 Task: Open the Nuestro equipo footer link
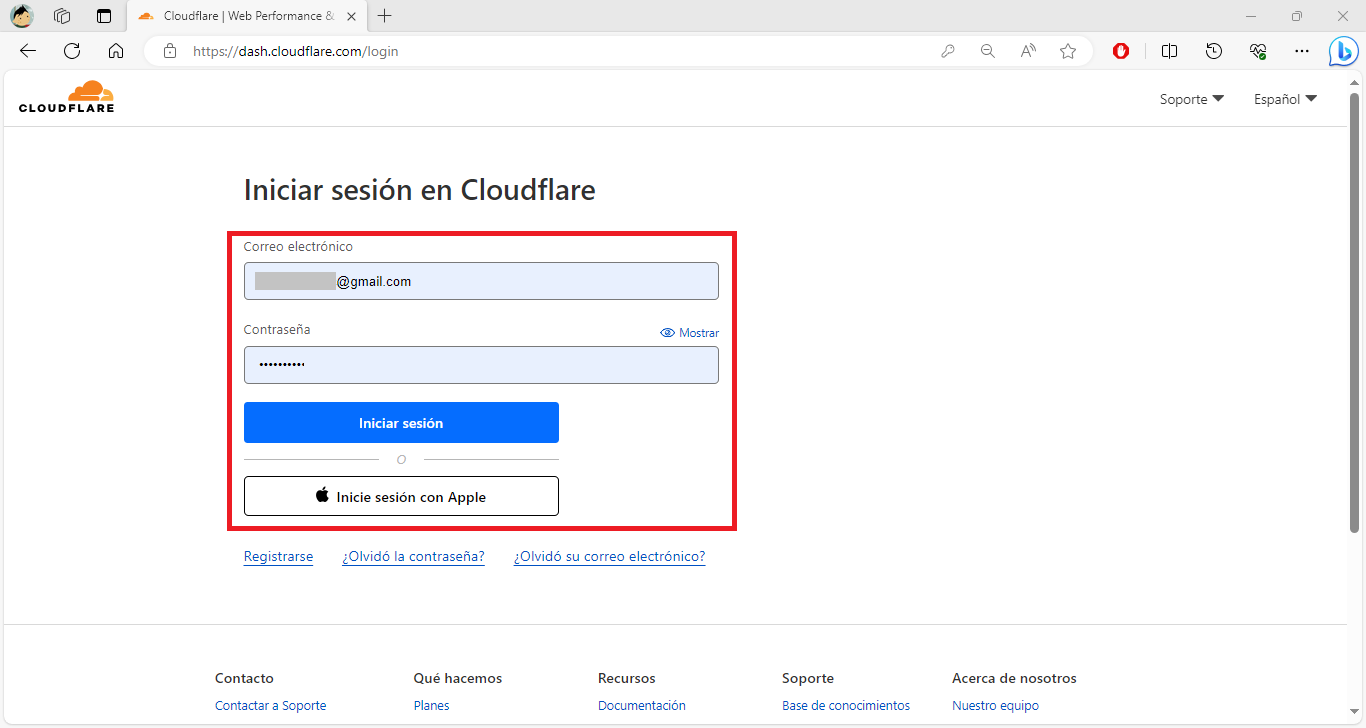(x=995, y=705)
